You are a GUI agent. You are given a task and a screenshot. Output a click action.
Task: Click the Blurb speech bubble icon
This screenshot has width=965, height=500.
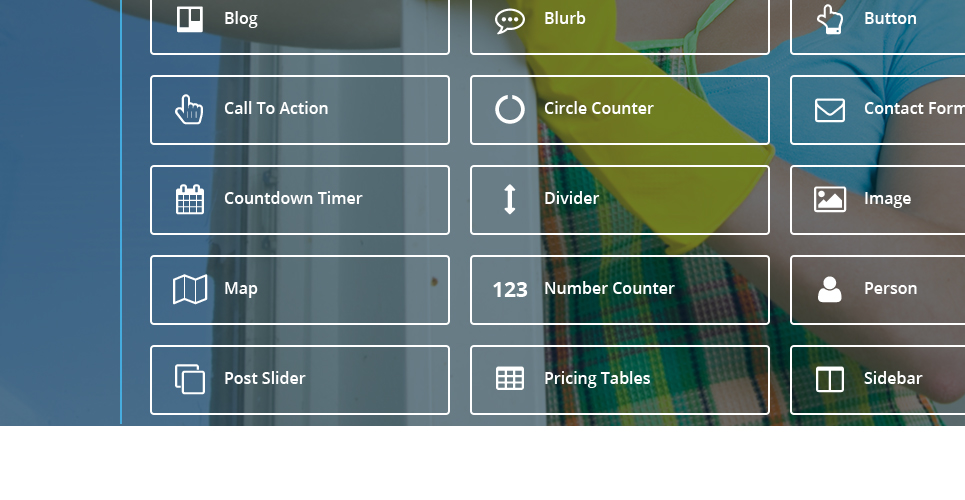point(510,20)
